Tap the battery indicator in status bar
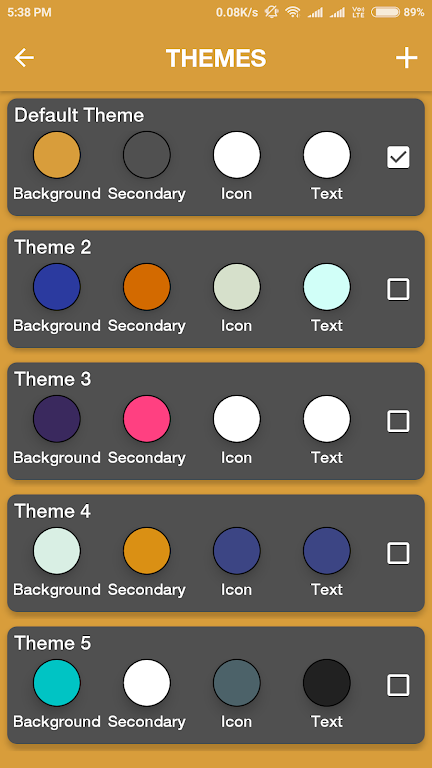 (x=385, y=12)
